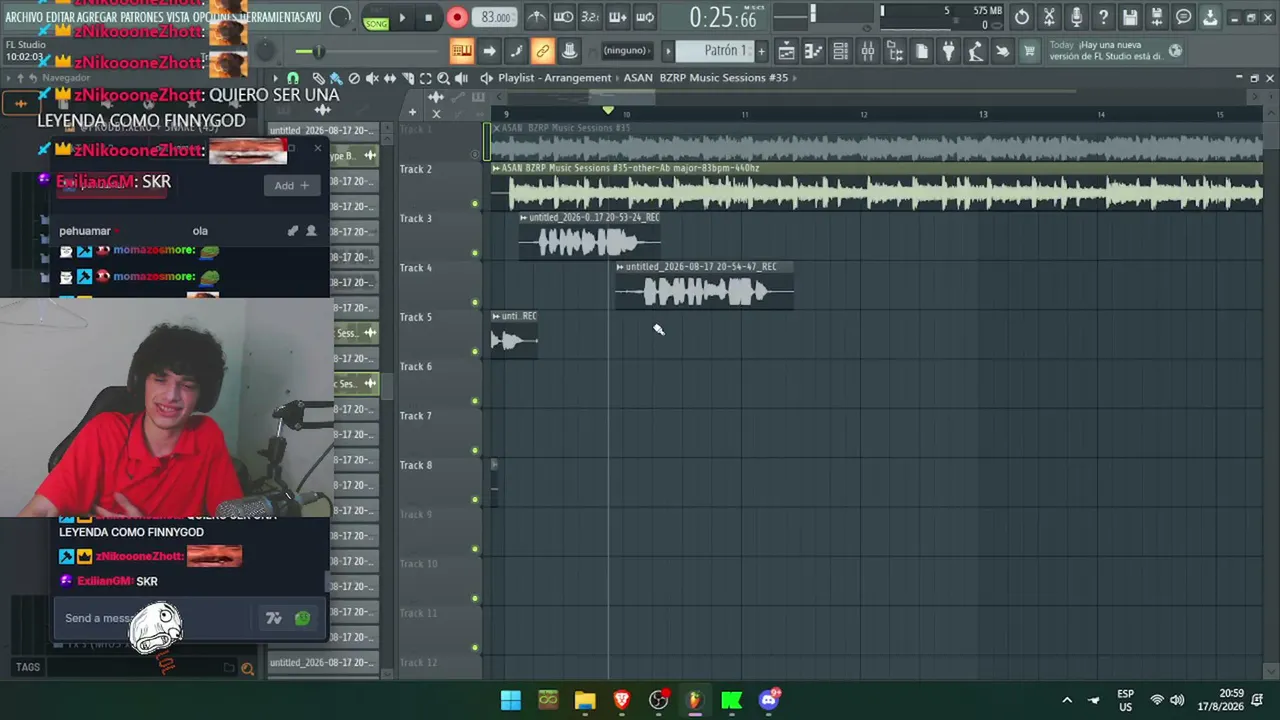Screen dimensions: 1280x720
Task: Click the tempo value 83.000
Action: tap(496, 17)
